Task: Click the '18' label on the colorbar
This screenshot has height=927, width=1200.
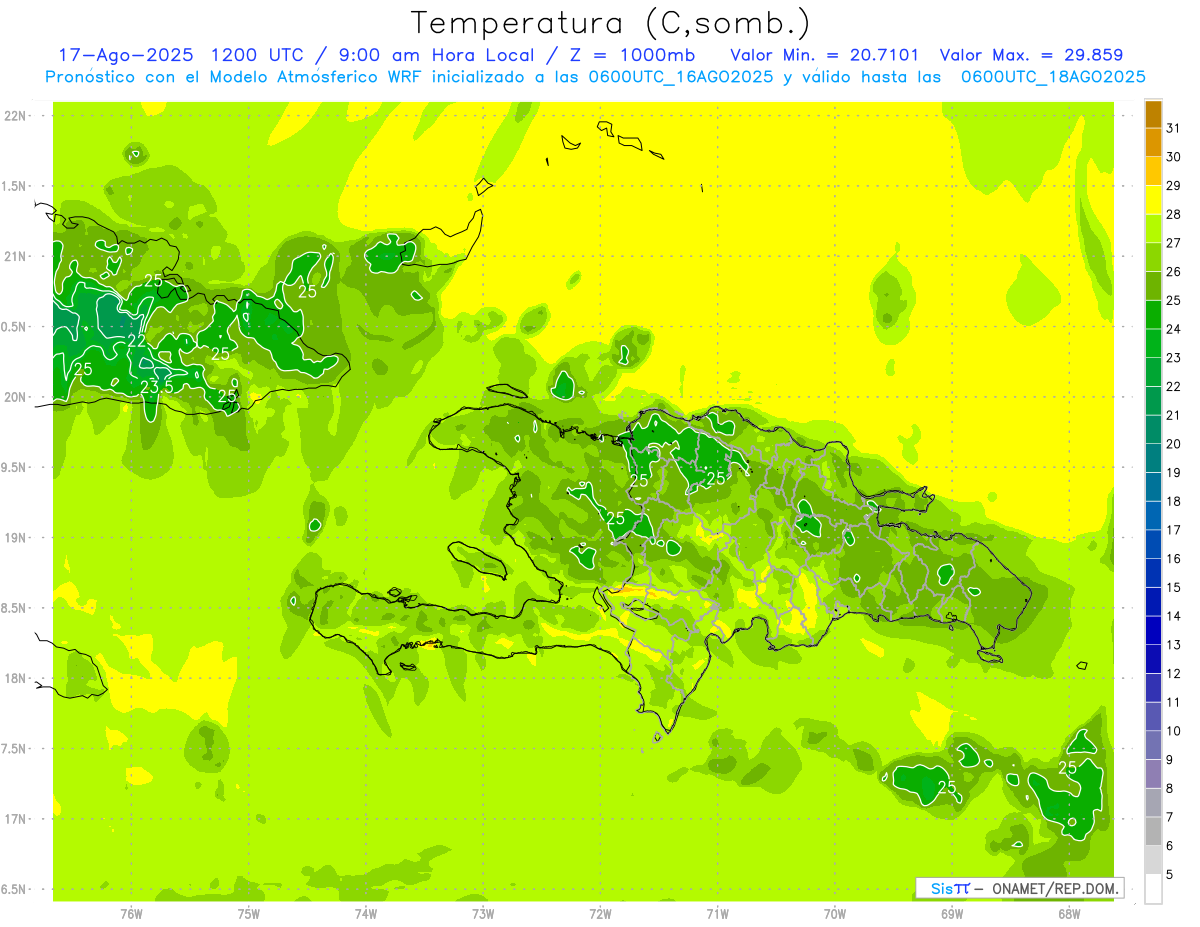Action: pyautogui.click(x=1174, y=501)
